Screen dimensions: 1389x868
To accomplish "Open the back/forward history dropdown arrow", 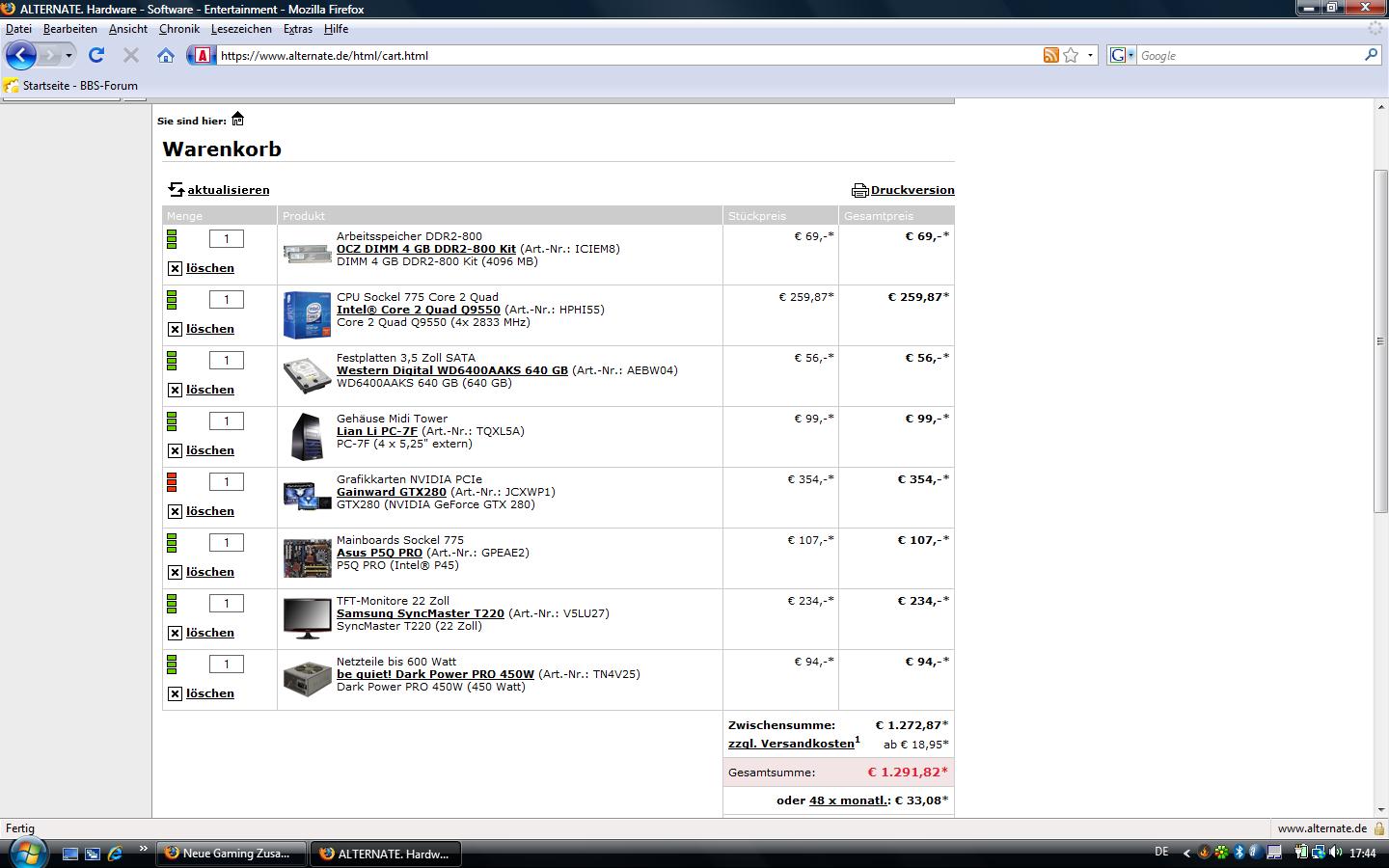I will coord(68,55).
